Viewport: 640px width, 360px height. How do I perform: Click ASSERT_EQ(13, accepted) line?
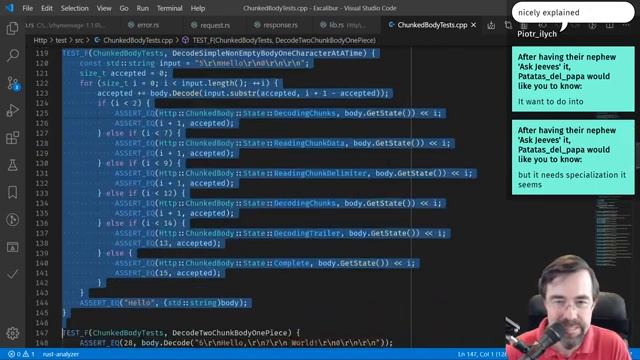pyautogui.click(x=168, y=243)
